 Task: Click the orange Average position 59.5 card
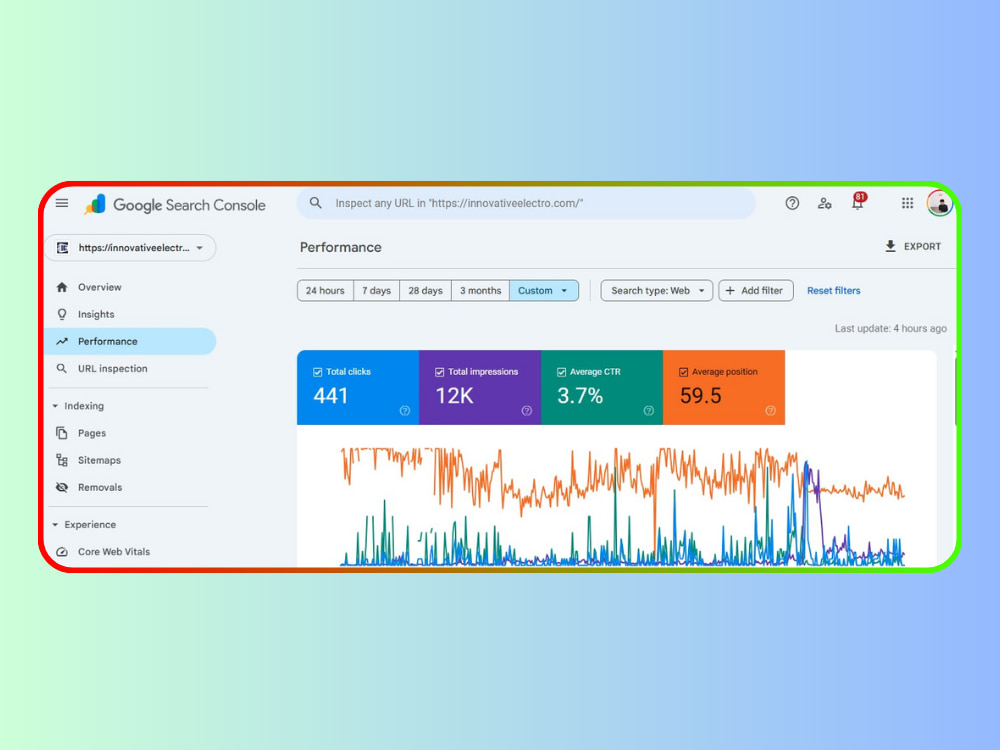(724, 387)
